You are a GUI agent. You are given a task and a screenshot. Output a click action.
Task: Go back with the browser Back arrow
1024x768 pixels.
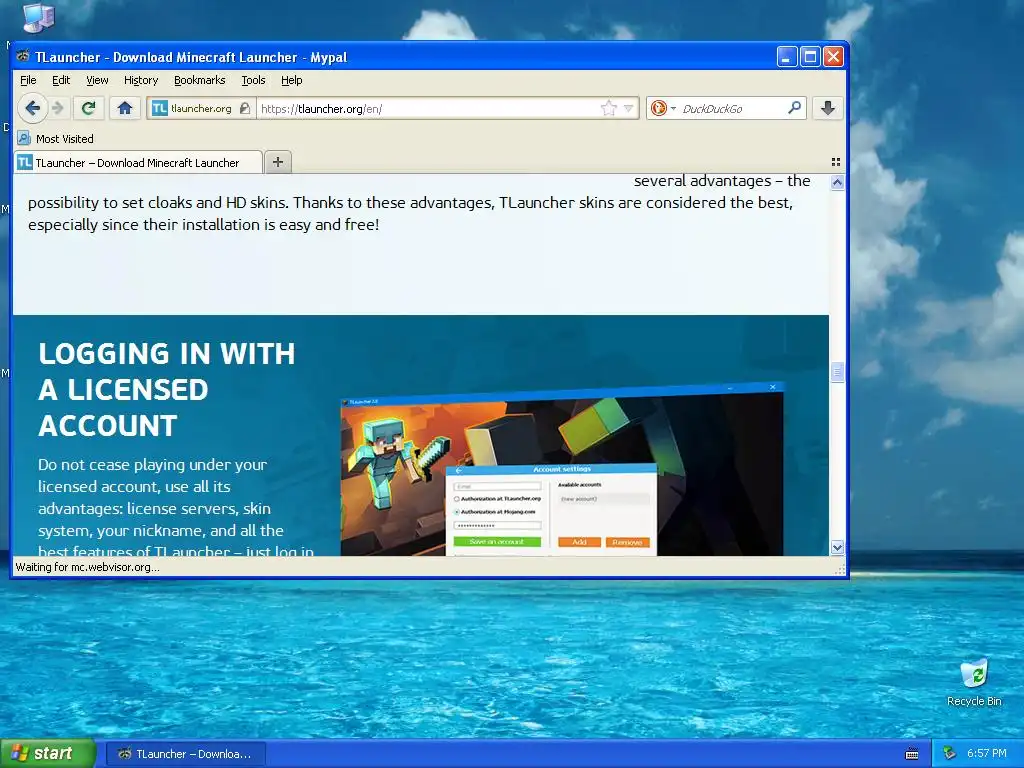click(x=32, y=108)
